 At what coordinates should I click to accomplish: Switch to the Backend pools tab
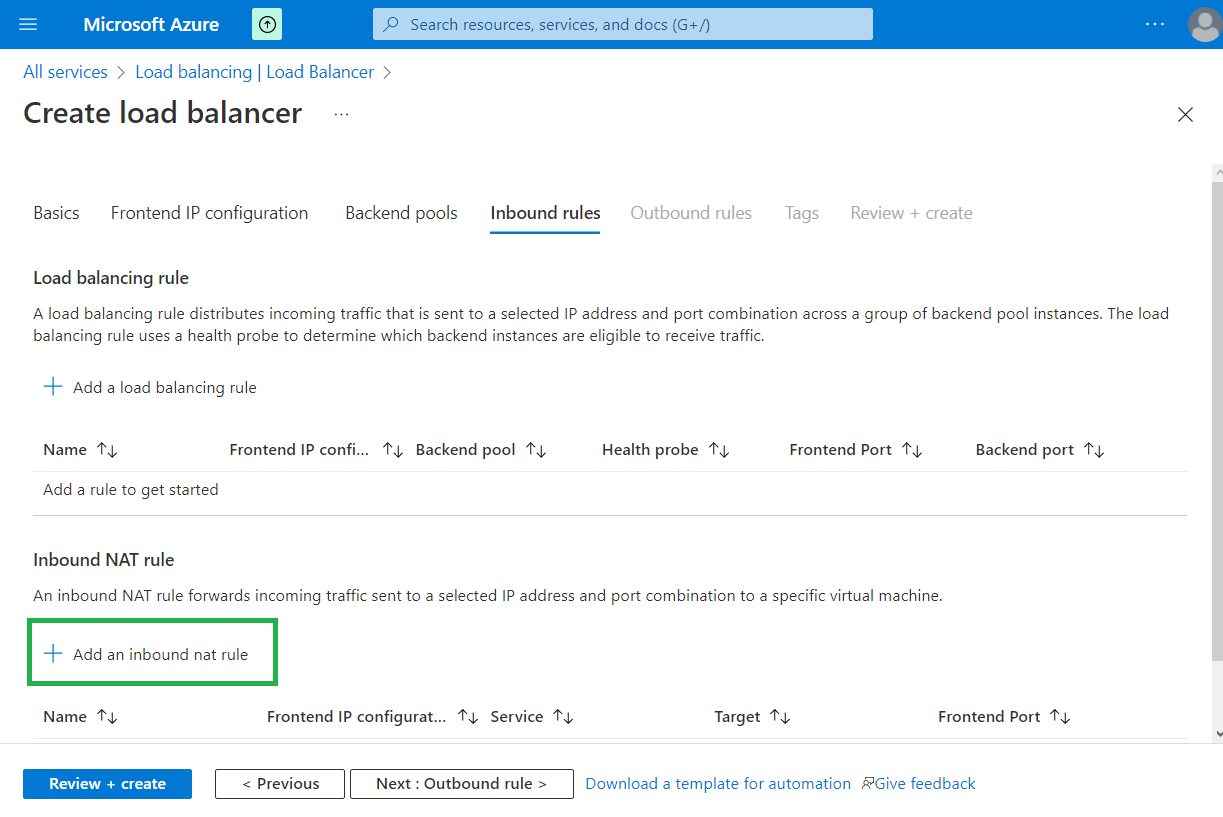click(x=401, y=213)
